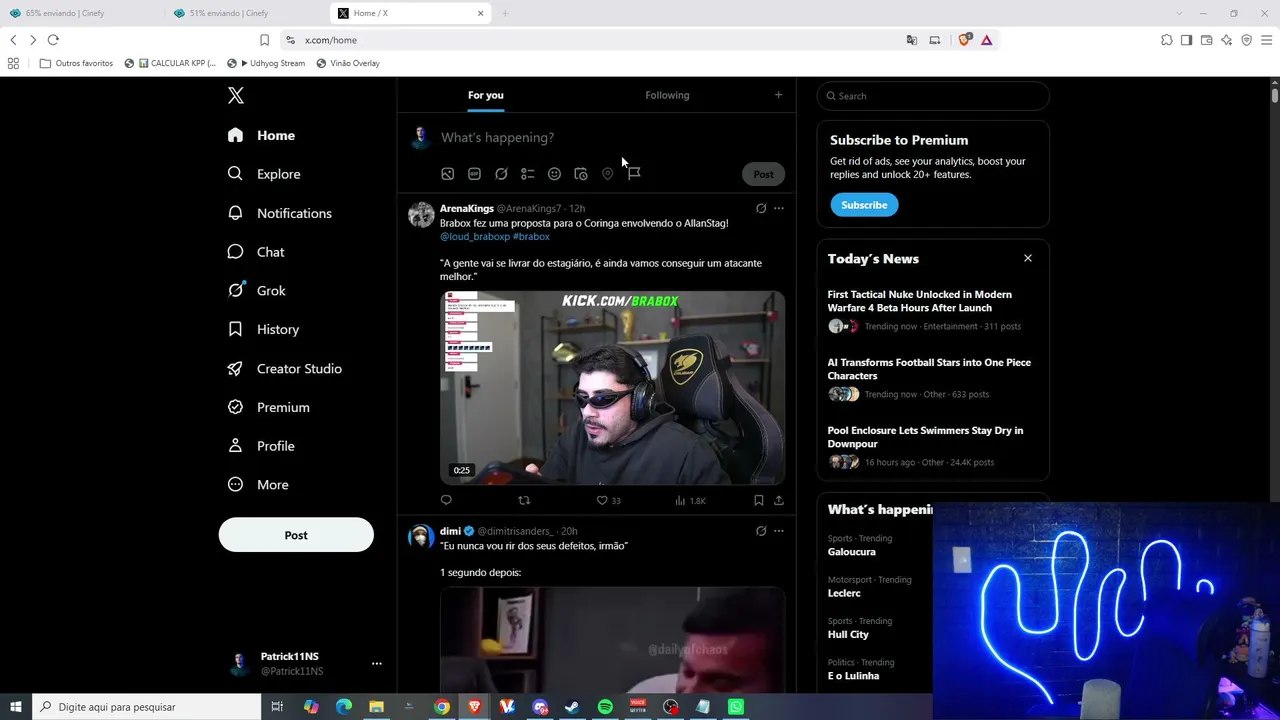1280x720 pixels.
Task: Add media with the composer image icon
Action: point(448,174)
